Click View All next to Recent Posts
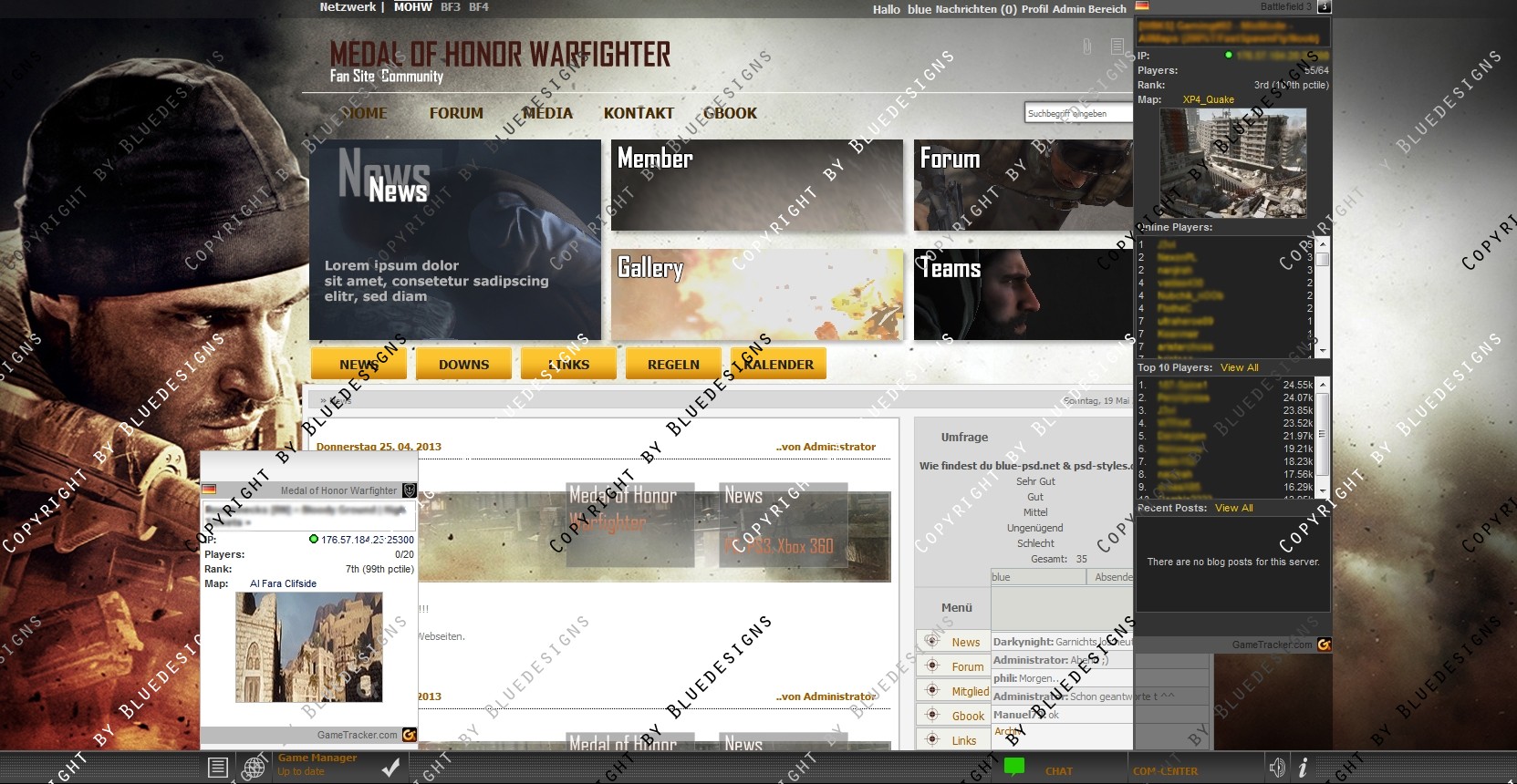 [1233, 508]
